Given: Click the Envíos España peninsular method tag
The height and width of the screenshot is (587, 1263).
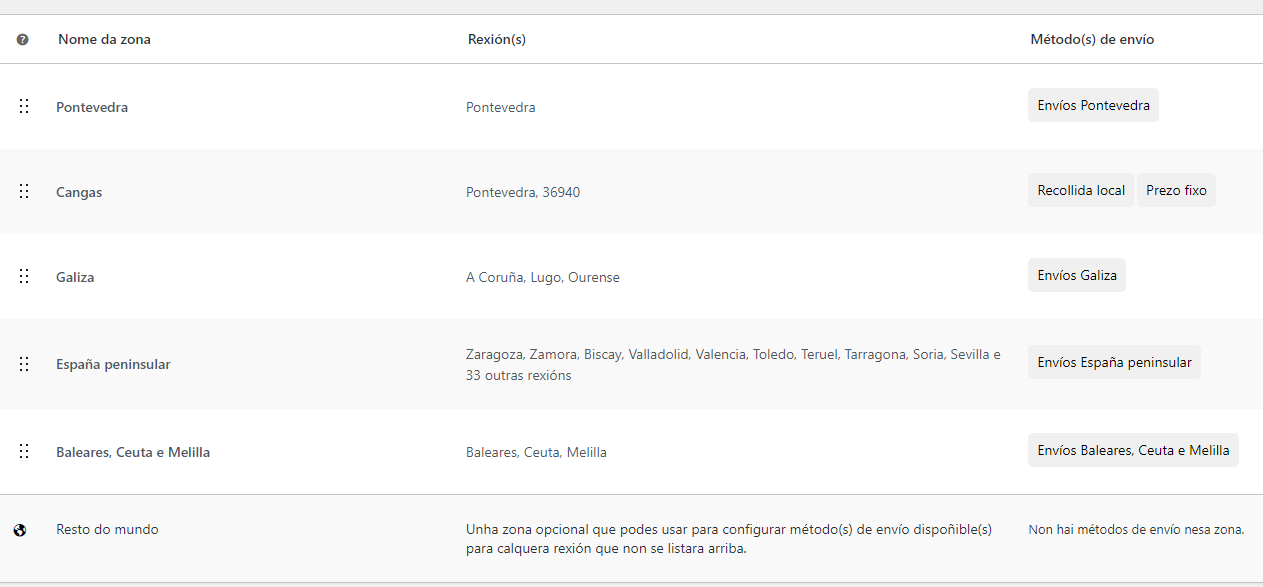Looking at the screenshot, I should pos(1114,362).
